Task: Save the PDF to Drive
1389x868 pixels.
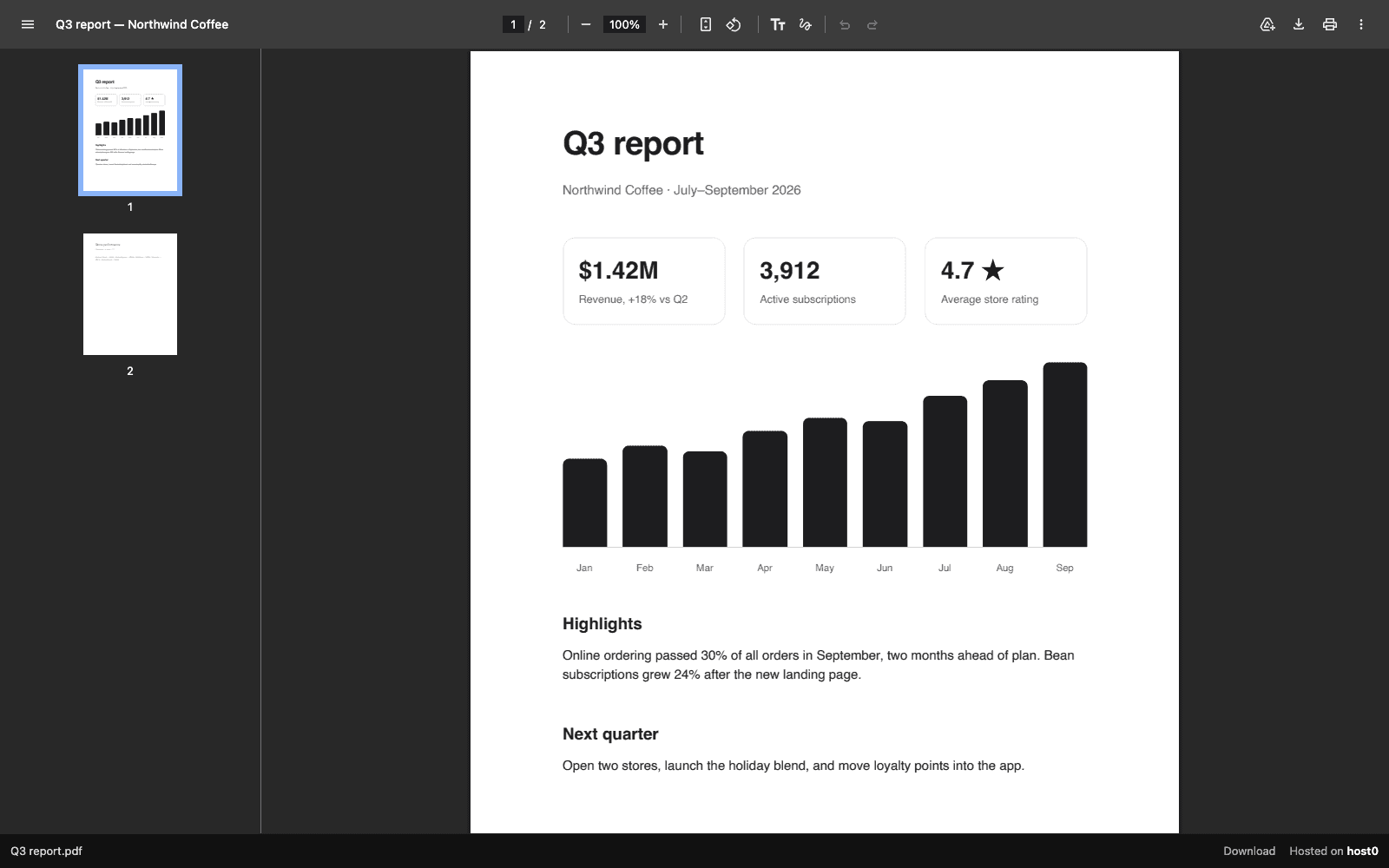Action: (1267, 24)
